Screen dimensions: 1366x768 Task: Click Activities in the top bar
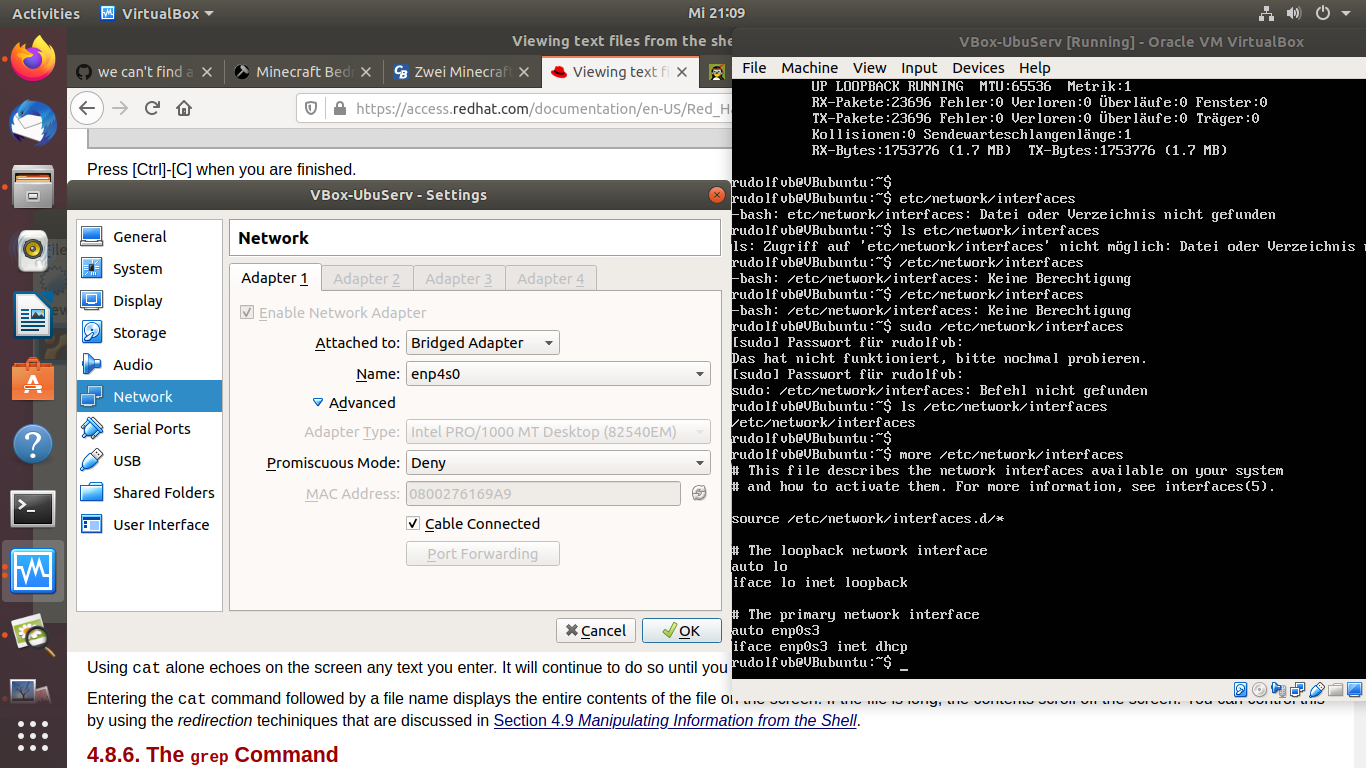pyautogui.click(x=46, y=14)
